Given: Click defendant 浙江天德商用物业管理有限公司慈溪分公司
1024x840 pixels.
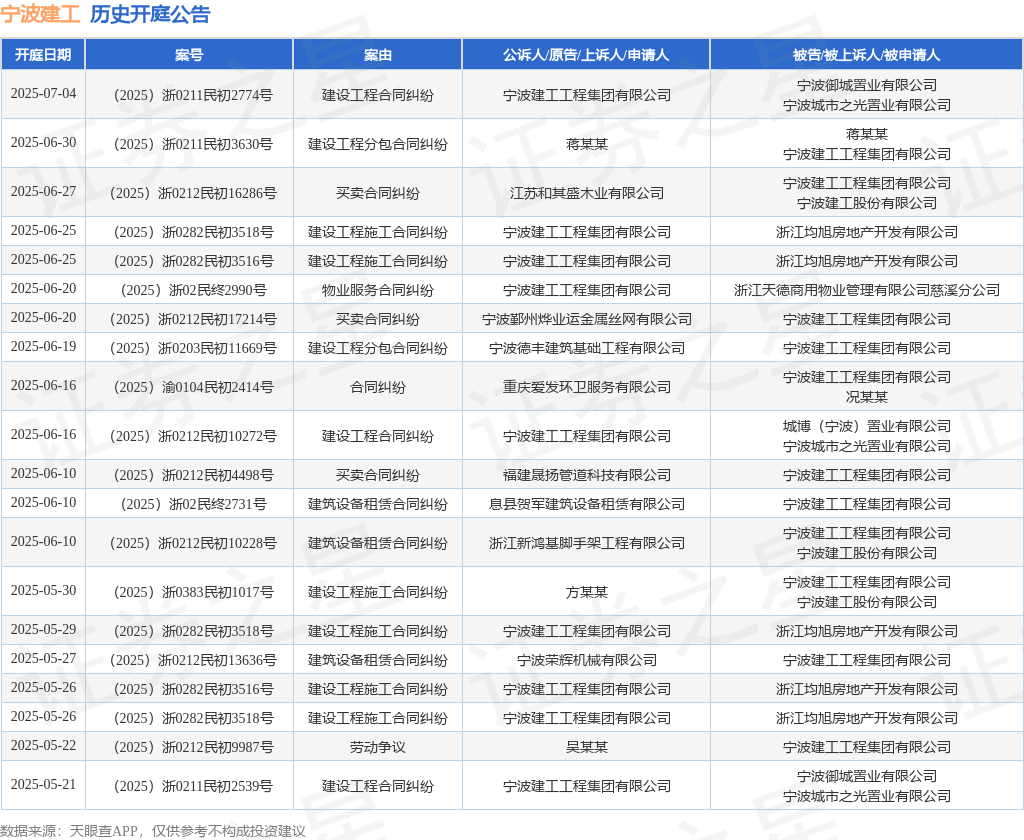Looking at the screenshot, I should tap(867, 290).
